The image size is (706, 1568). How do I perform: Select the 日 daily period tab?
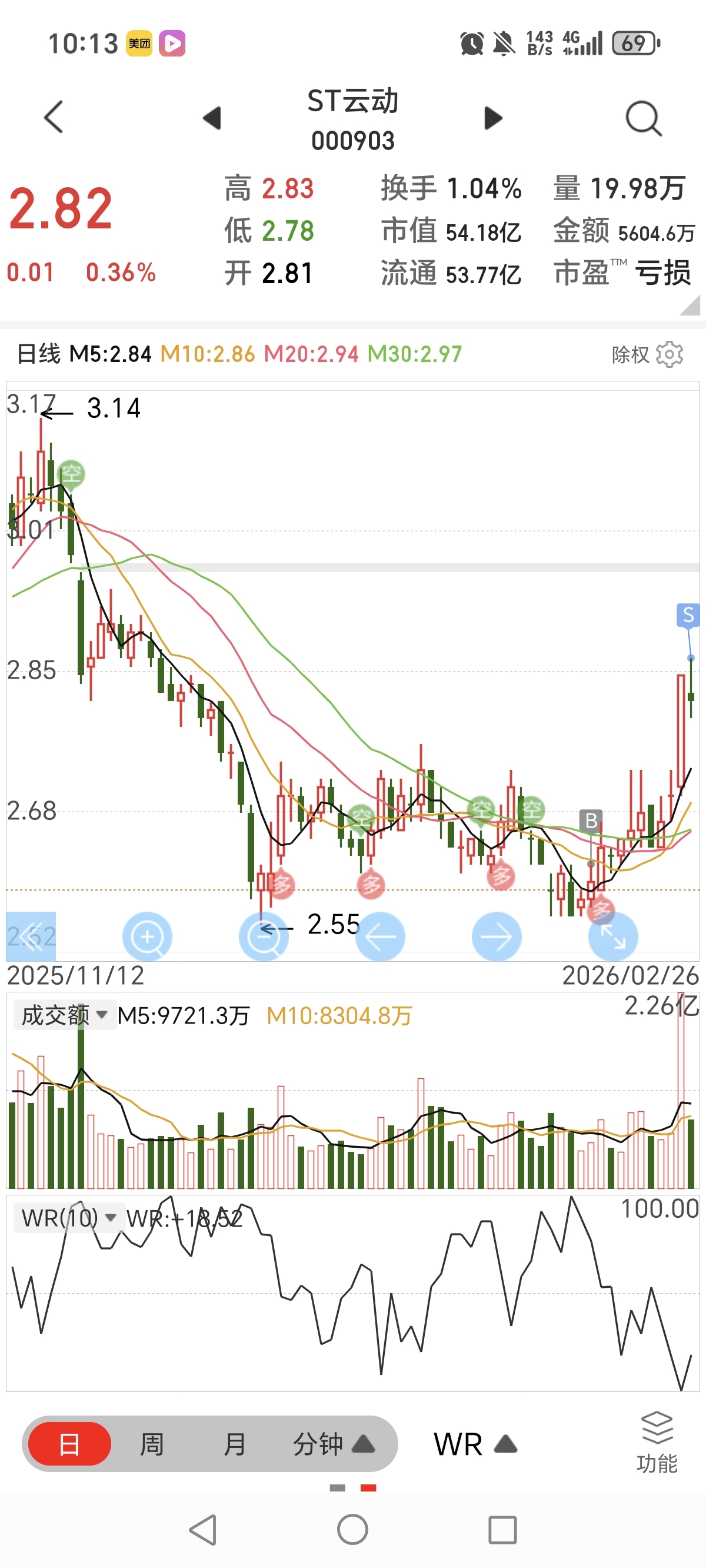(x=69, y=1444)
